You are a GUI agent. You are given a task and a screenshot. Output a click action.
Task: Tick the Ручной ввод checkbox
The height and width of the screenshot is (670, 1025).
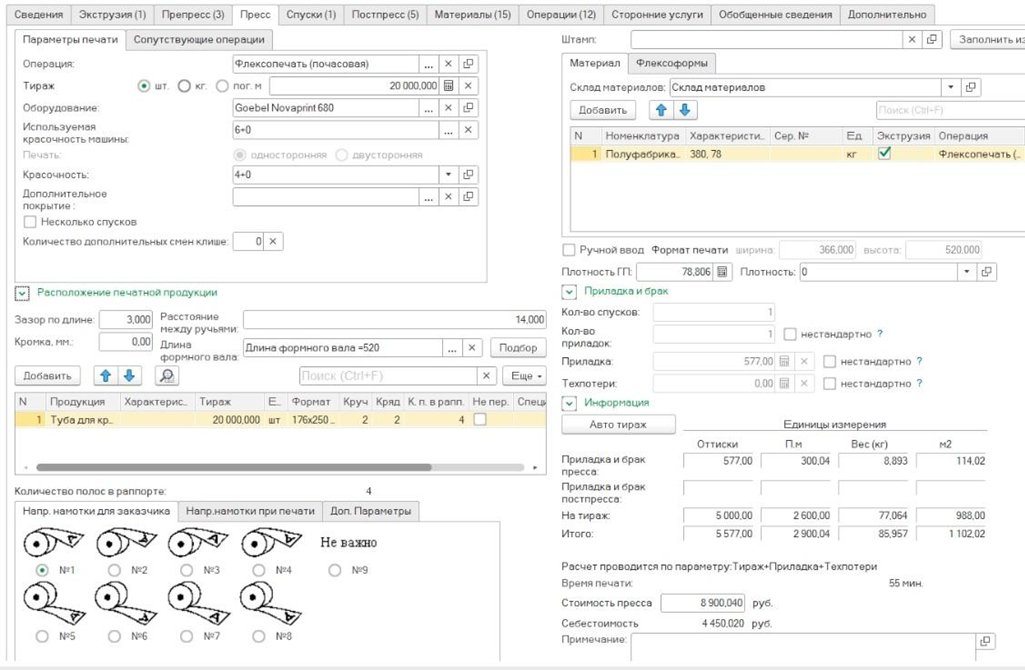(569, 250)
